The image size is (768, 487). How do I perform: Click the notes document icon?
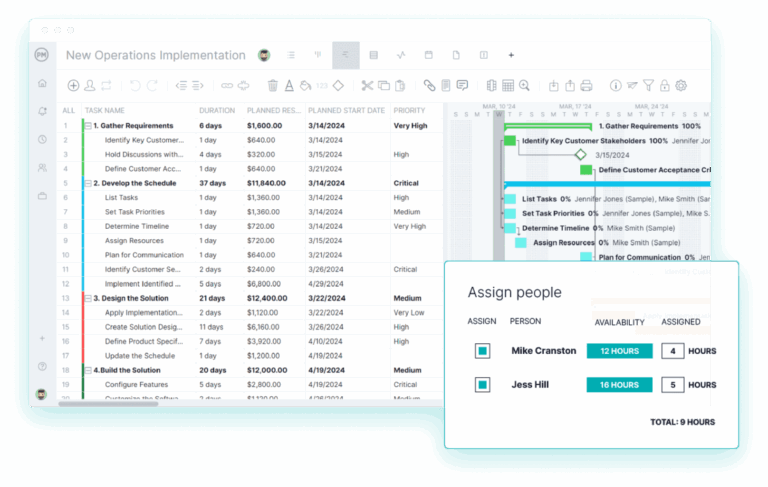(446, 86)
